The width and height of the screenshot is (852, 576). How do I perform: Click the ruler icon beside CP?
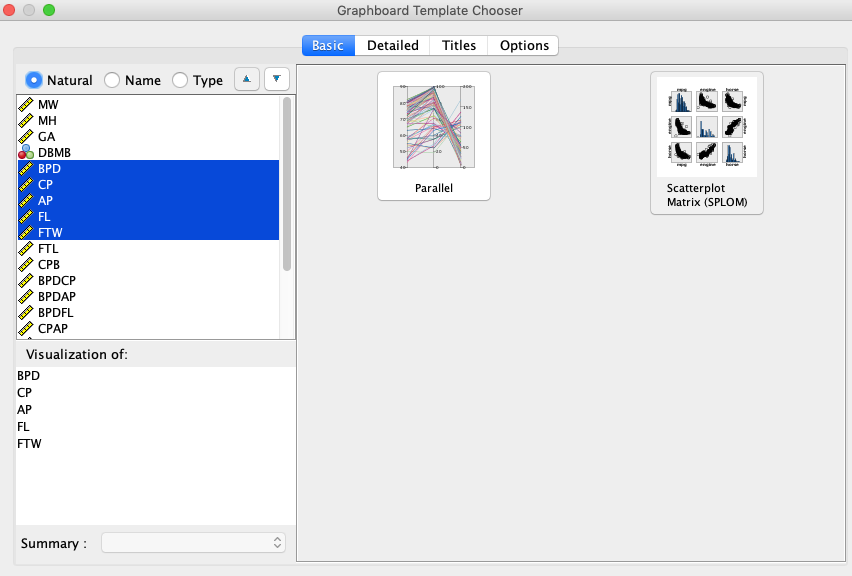point(26,184)
